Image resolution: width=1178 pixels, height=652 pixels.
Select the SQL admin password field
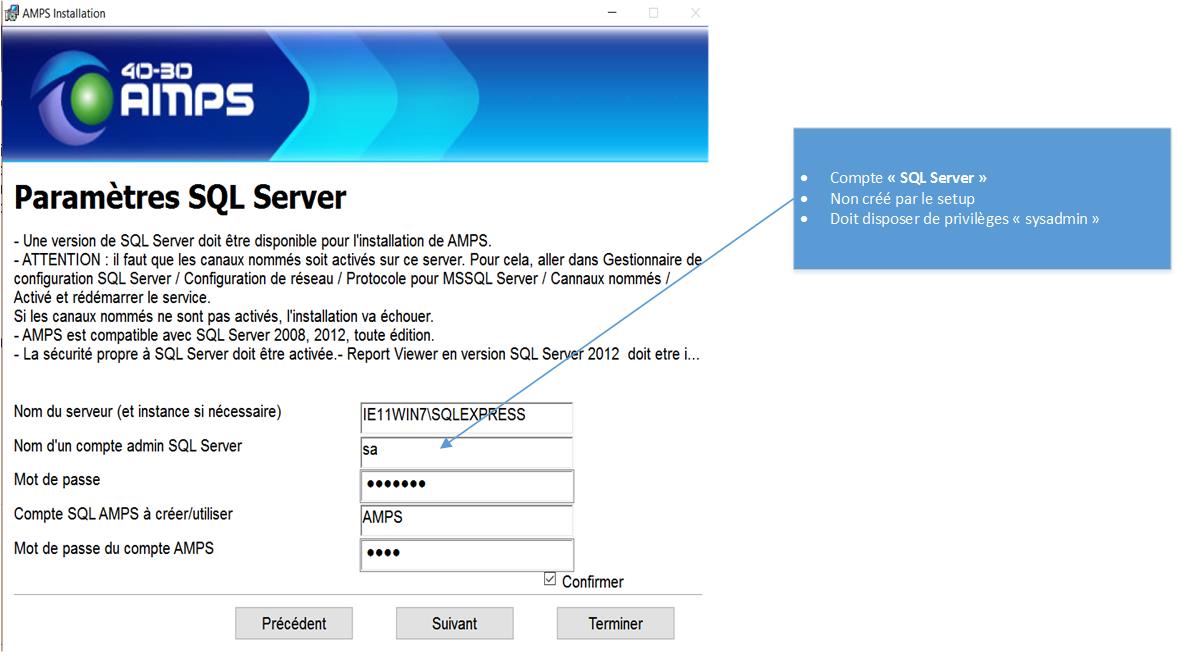(466, 486)
